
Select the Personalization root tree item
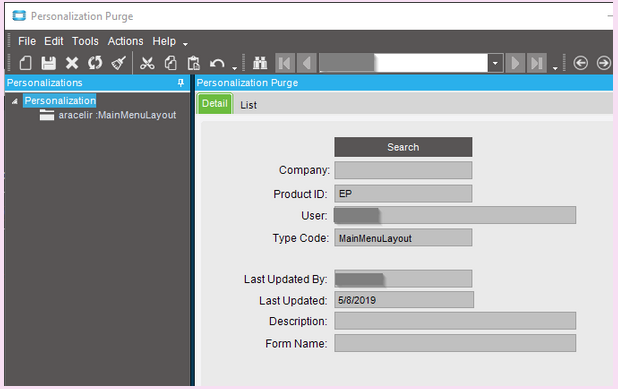tap(60, 101)
